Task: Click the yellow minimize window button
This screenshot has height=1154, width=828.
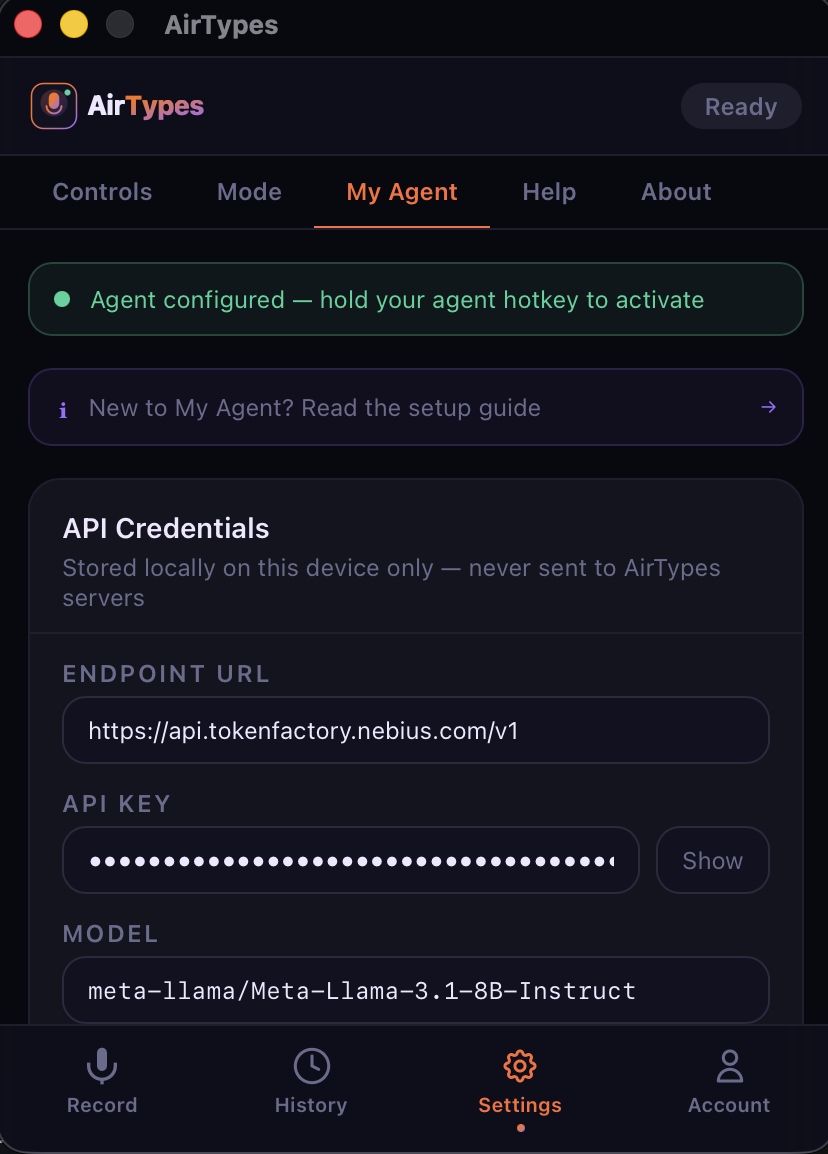Action: click(x=74, y=25)
